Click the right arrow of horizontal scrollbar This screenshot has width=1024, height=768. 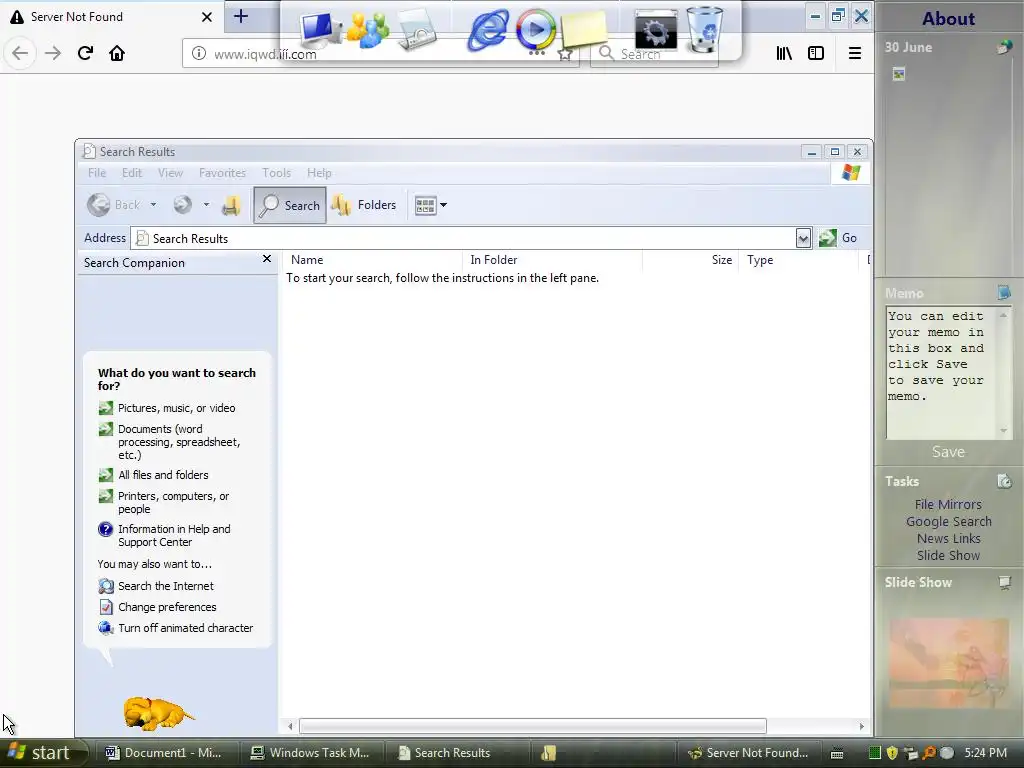pyautogui.click(x=861, y=726)
